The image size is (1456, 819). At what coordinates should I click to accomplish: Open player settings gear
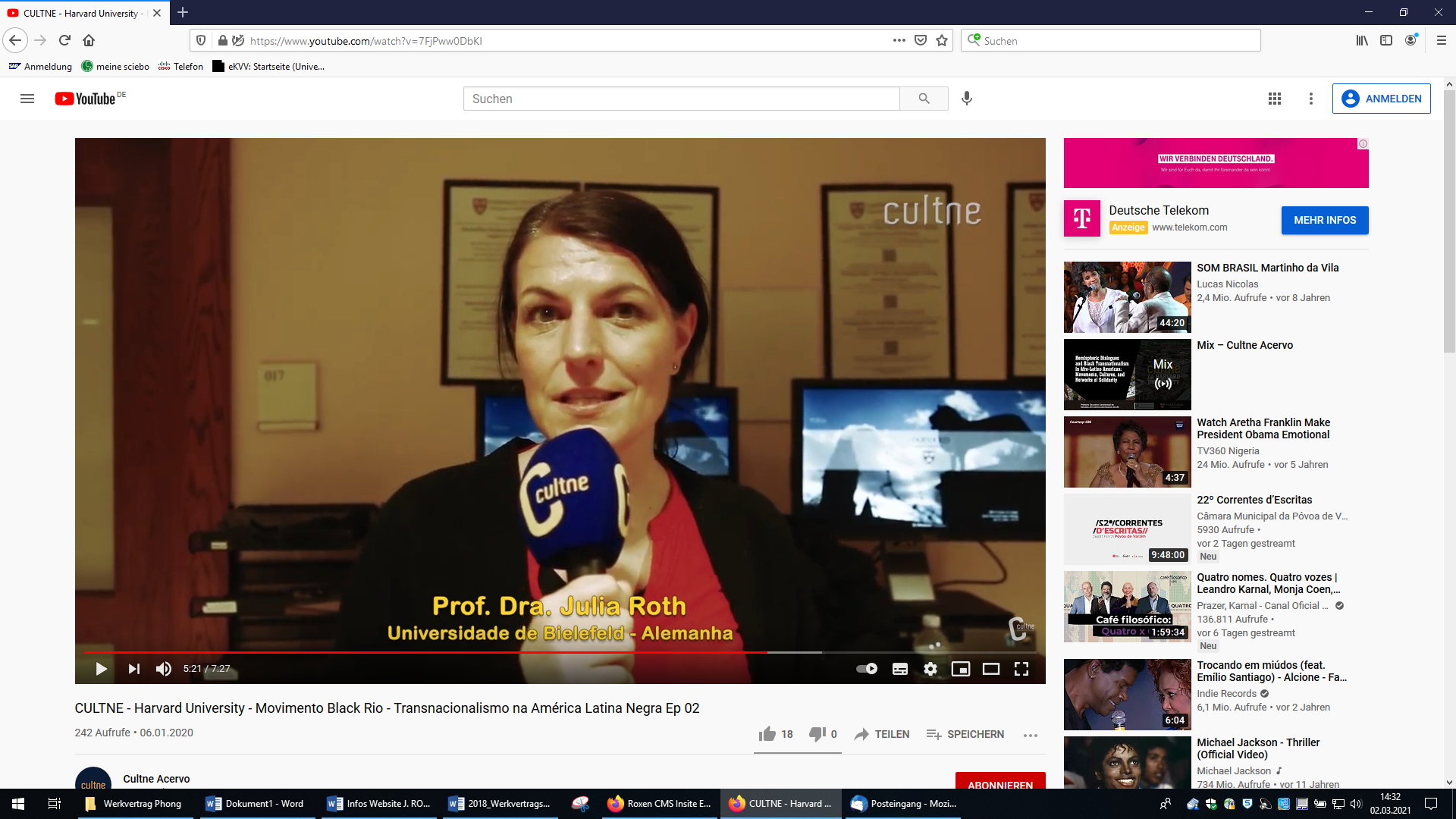coord(930,669)
